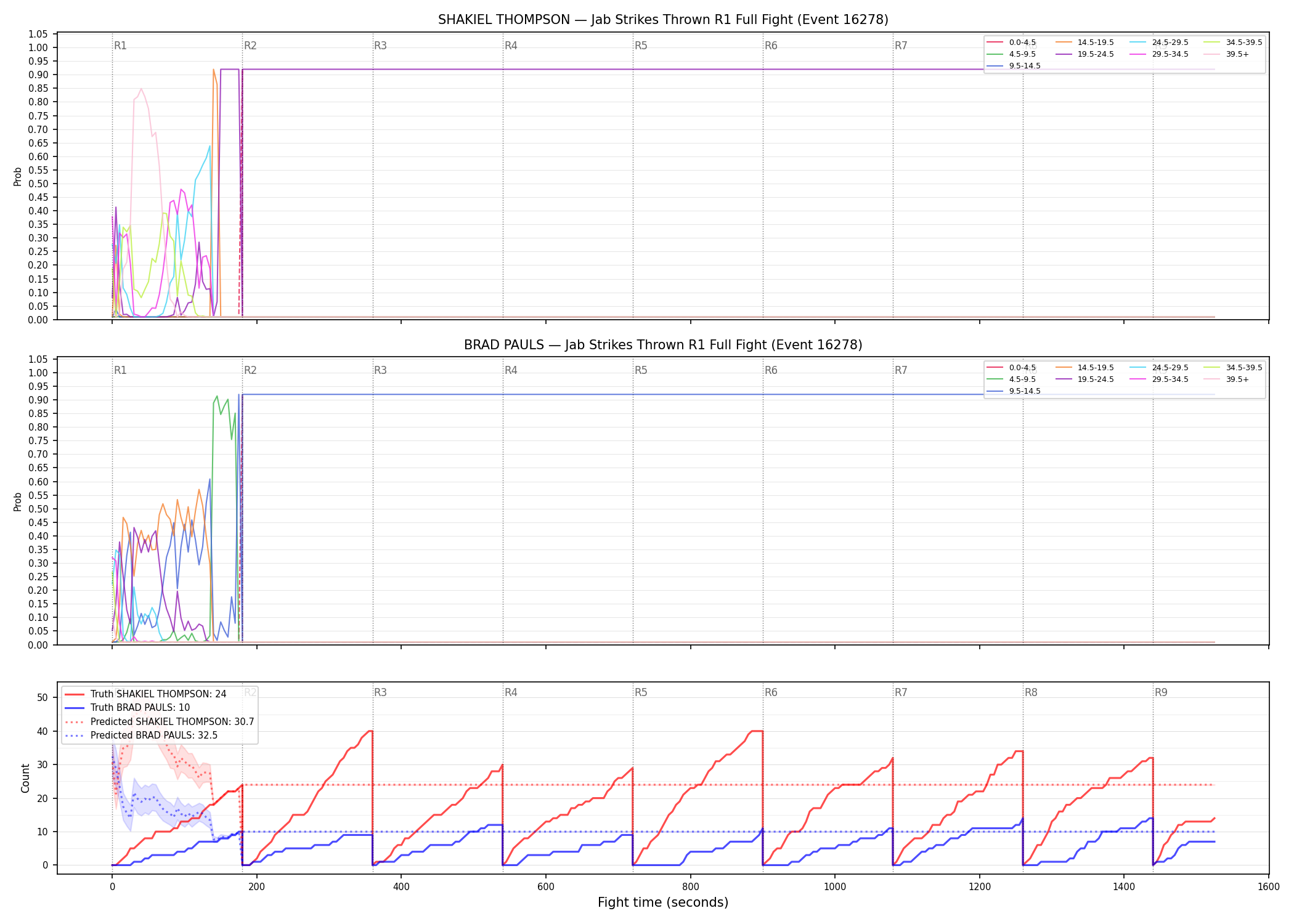Click the SHAKIEL THOMPSON chart title
This screenshot has width=1294, height=924.
663,20
